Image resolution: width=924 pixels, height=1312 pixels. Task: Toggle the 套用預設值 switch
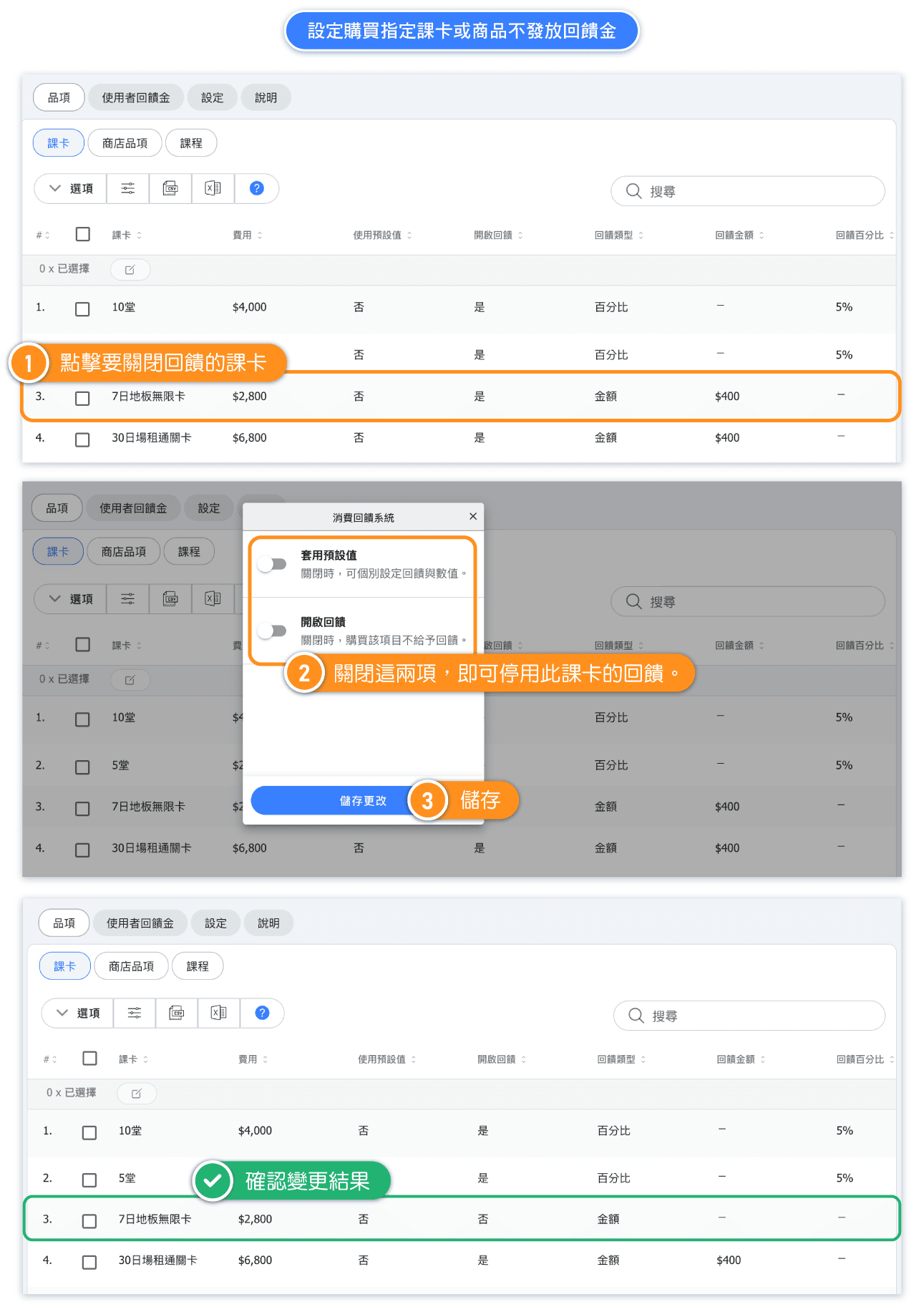tap(273, 565)
